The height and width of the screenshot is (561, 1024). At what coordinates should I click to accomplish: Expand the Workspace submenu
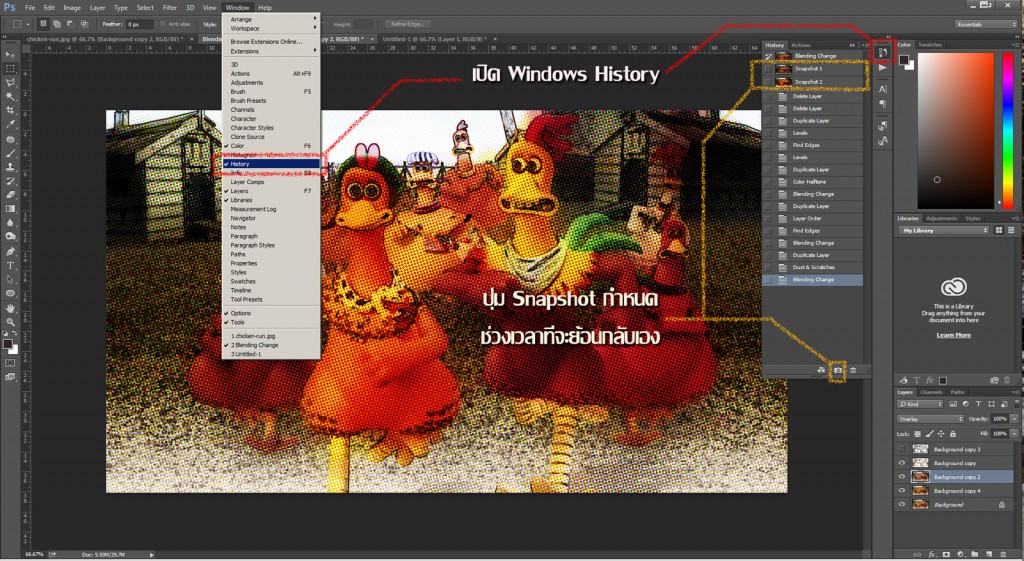(x=270, y=29)
